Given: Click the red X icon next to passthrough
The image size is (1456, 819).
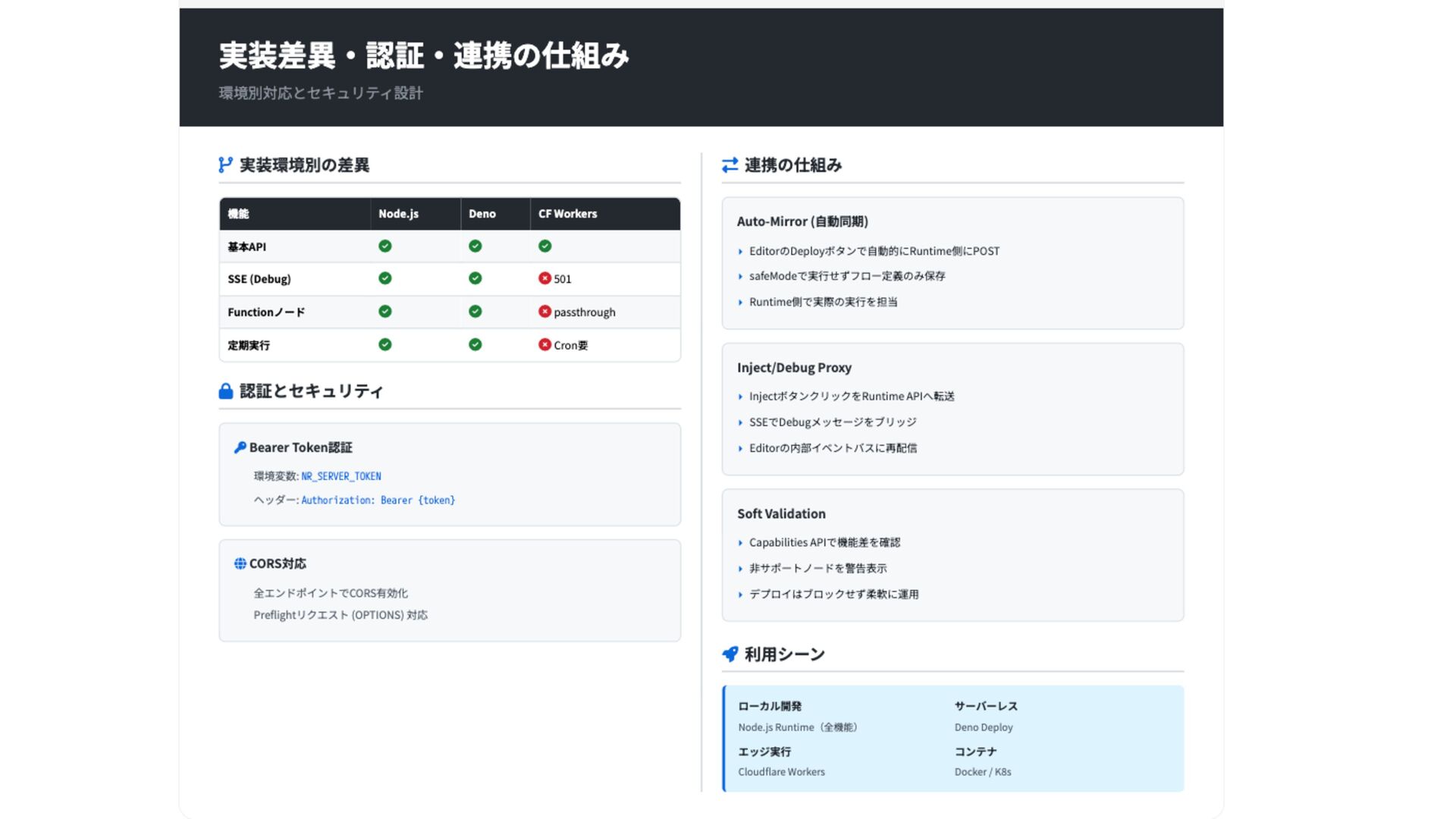Looking at the screenshot, I should point(544,312).
